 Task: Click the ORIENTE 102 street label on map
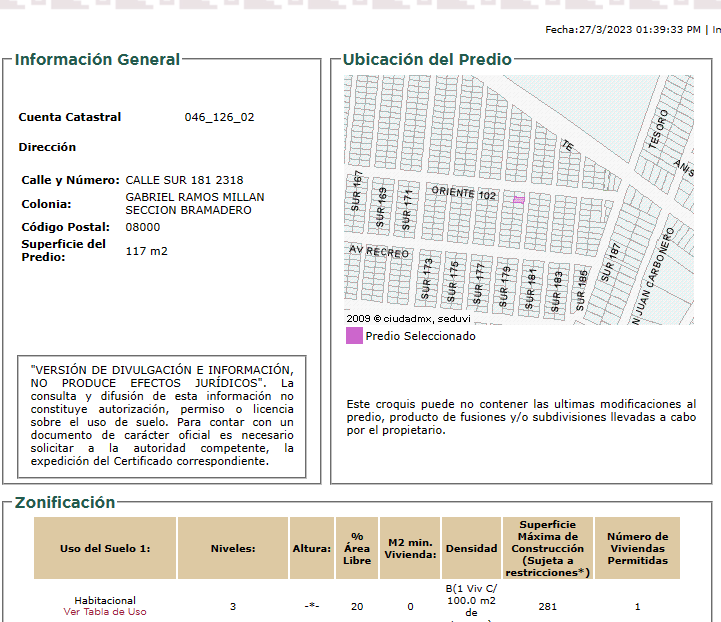[464, 192]
